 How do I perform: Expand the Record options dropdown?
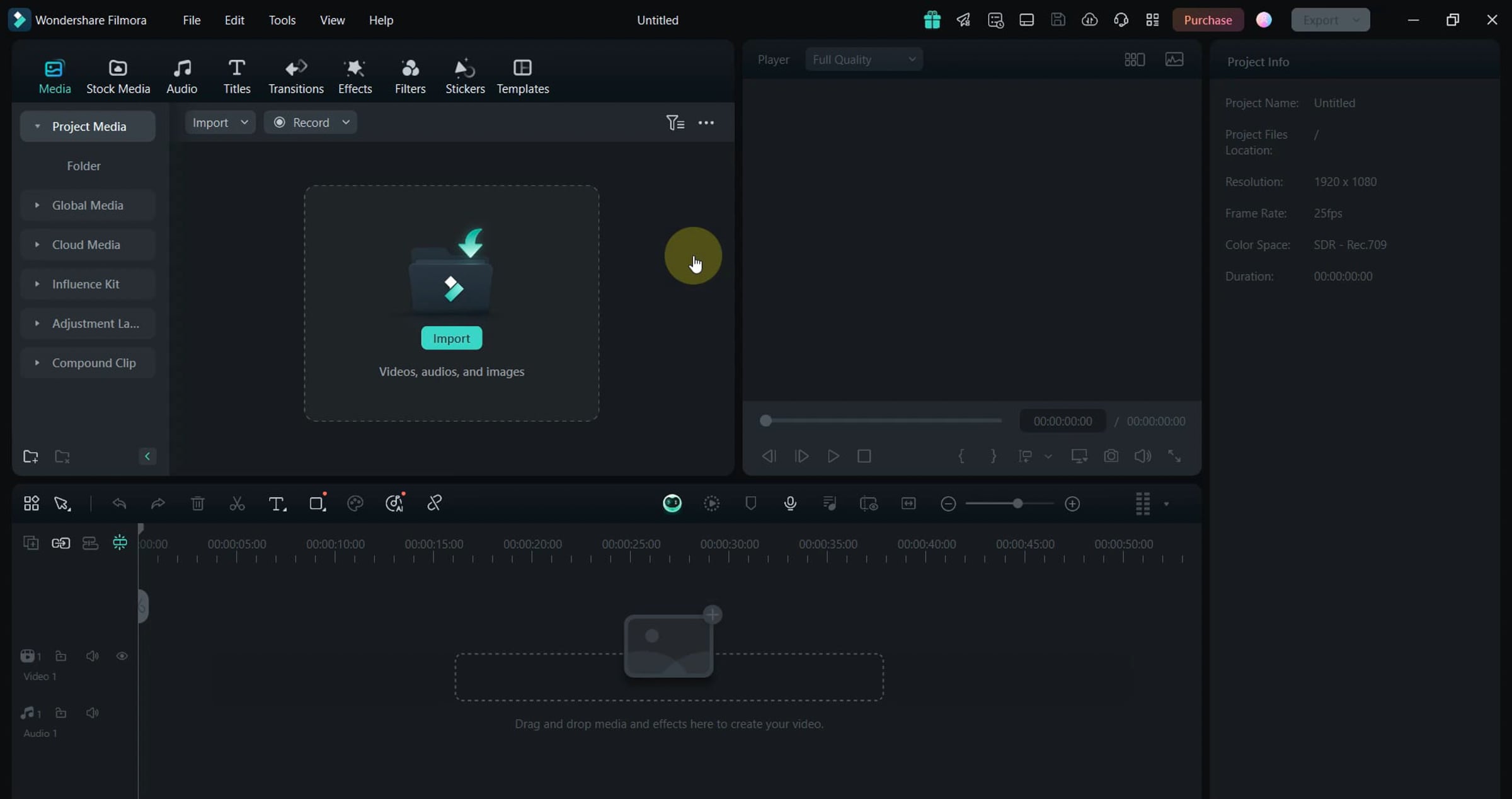345,122
